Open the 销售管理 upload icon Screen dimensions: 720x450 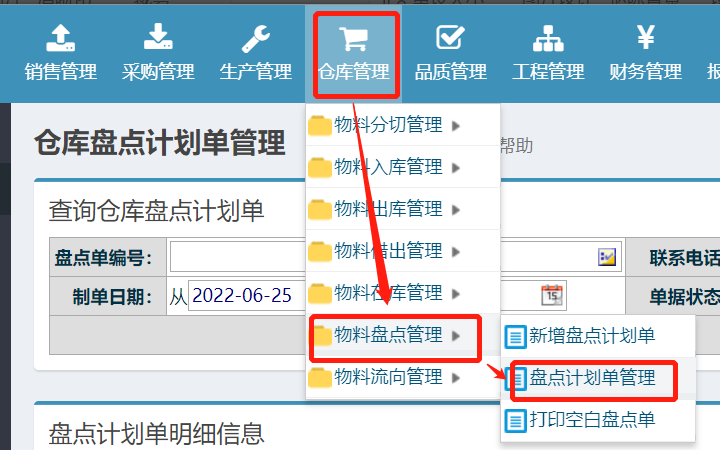(61, 38)
